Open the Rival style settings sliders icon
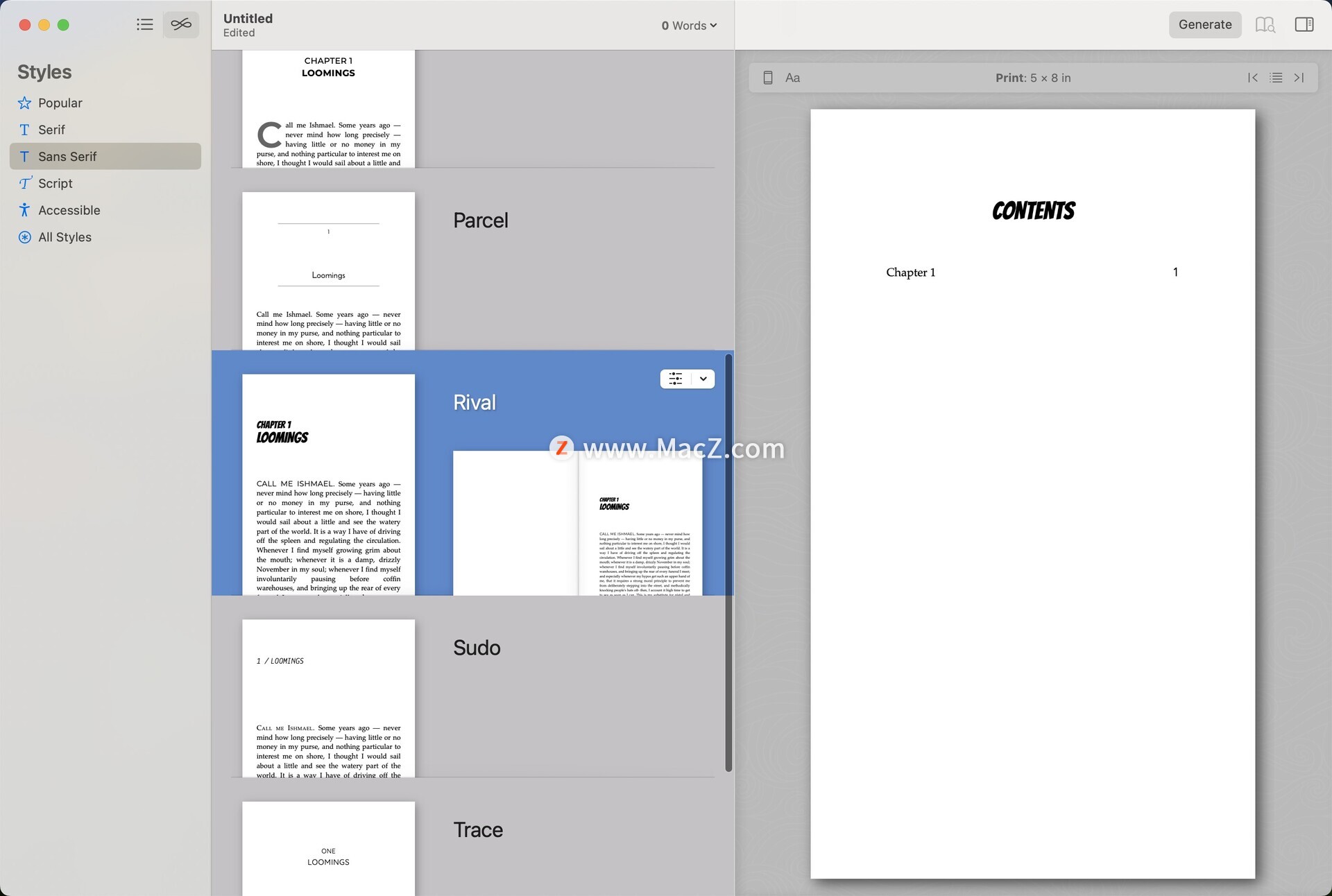The width and height of the screenshot is (1332, 896). pyautogui.click(x=676, y=379)
